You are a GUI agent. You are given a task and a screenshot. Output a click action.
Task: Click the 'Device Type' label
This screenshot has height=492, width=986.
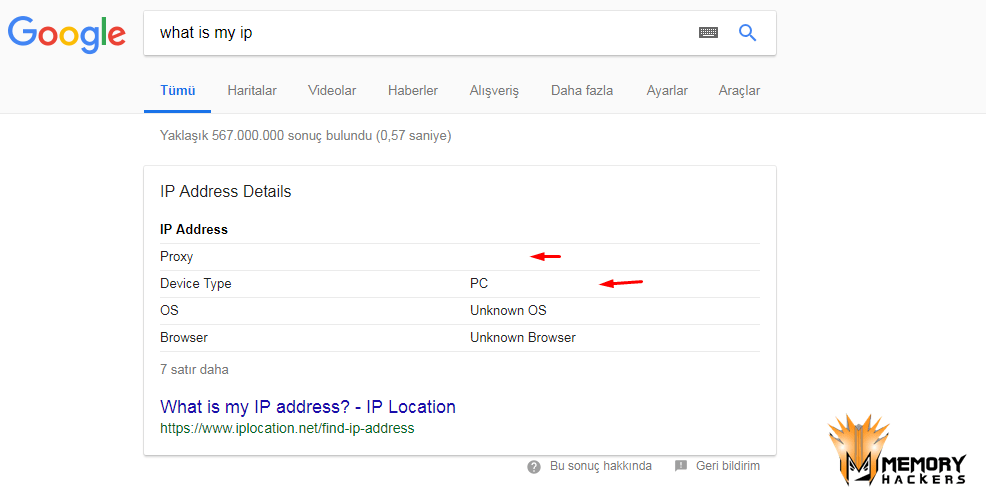click(x=196, y=284)
